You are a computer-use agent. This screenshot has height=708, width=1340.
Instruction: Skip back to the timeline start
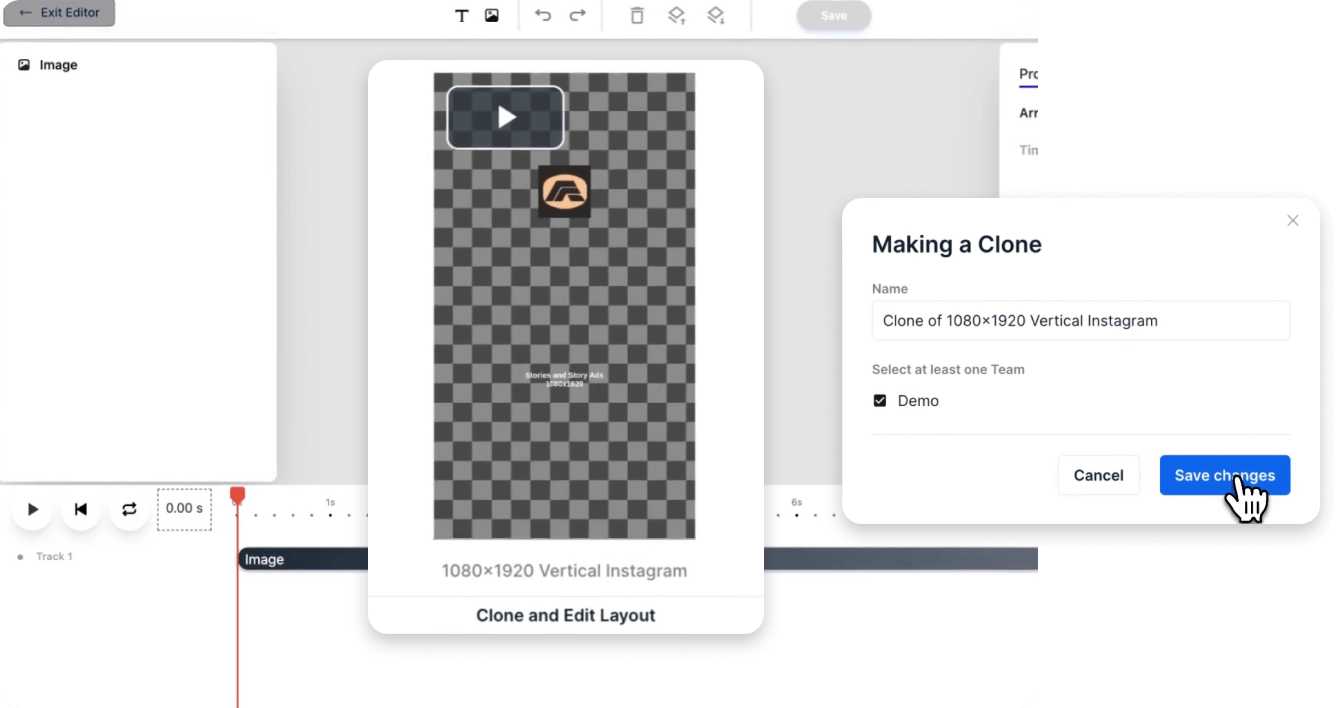coord(81,509)
